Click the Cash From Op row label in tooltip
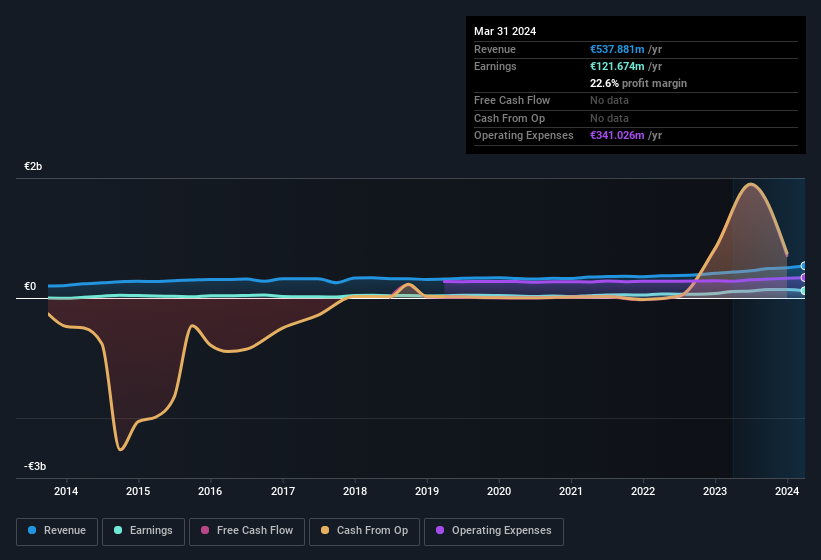 click(x=509, y=118)
